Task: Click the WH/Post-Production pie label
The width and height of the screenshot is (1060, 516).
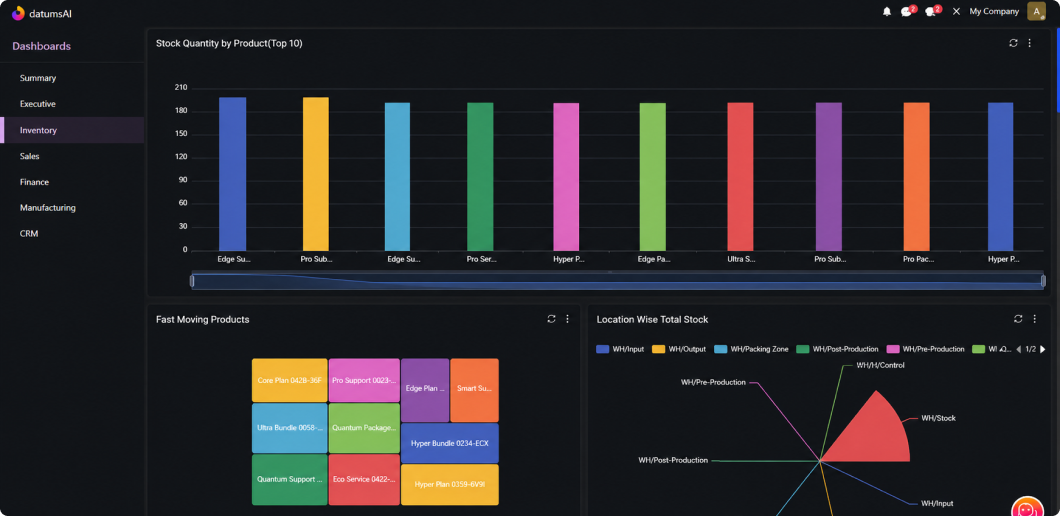Action: tap(673, 460)
